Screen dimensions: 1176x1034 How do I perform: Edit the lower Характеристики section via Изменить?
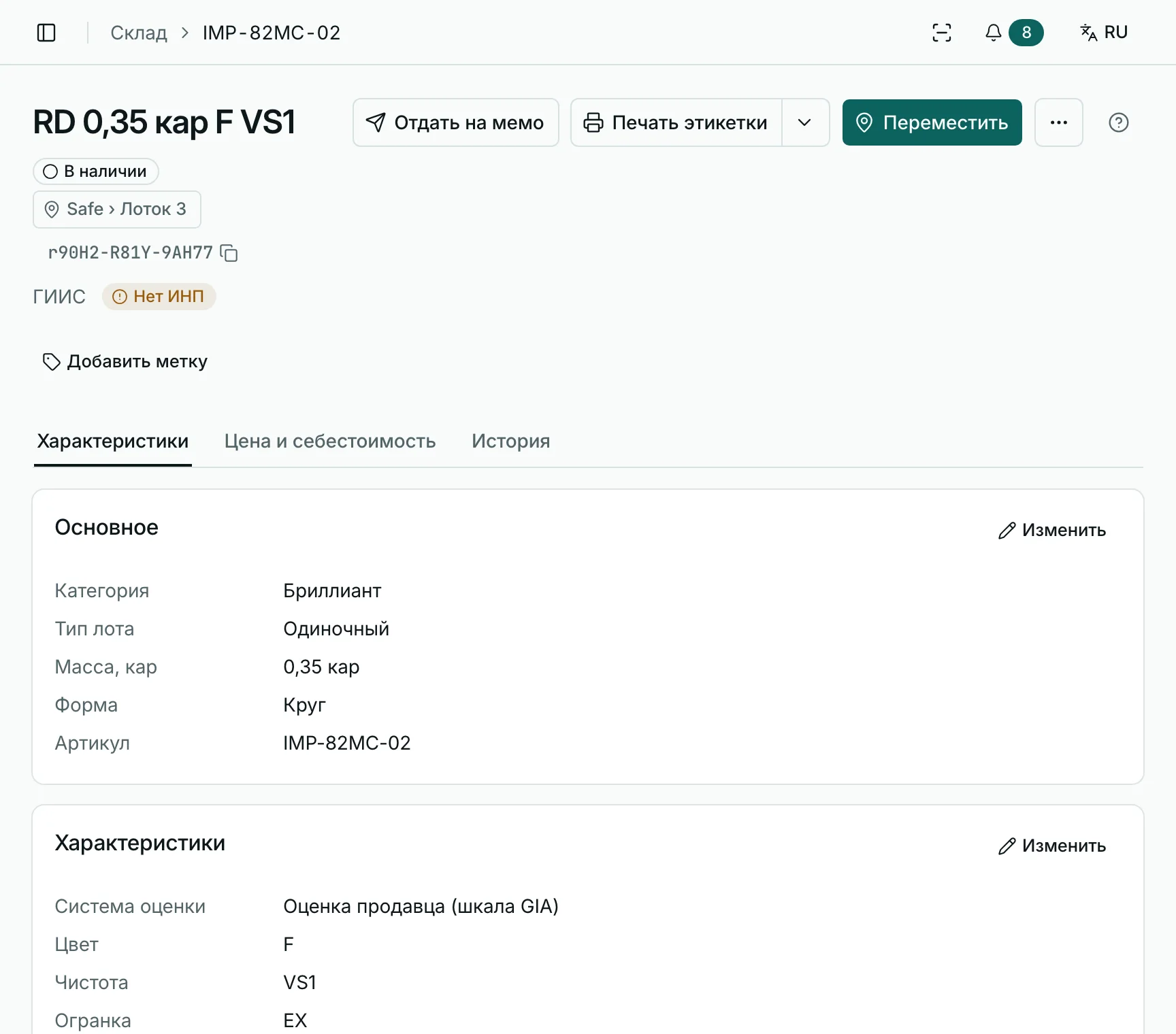click(x=1052, y=846)
